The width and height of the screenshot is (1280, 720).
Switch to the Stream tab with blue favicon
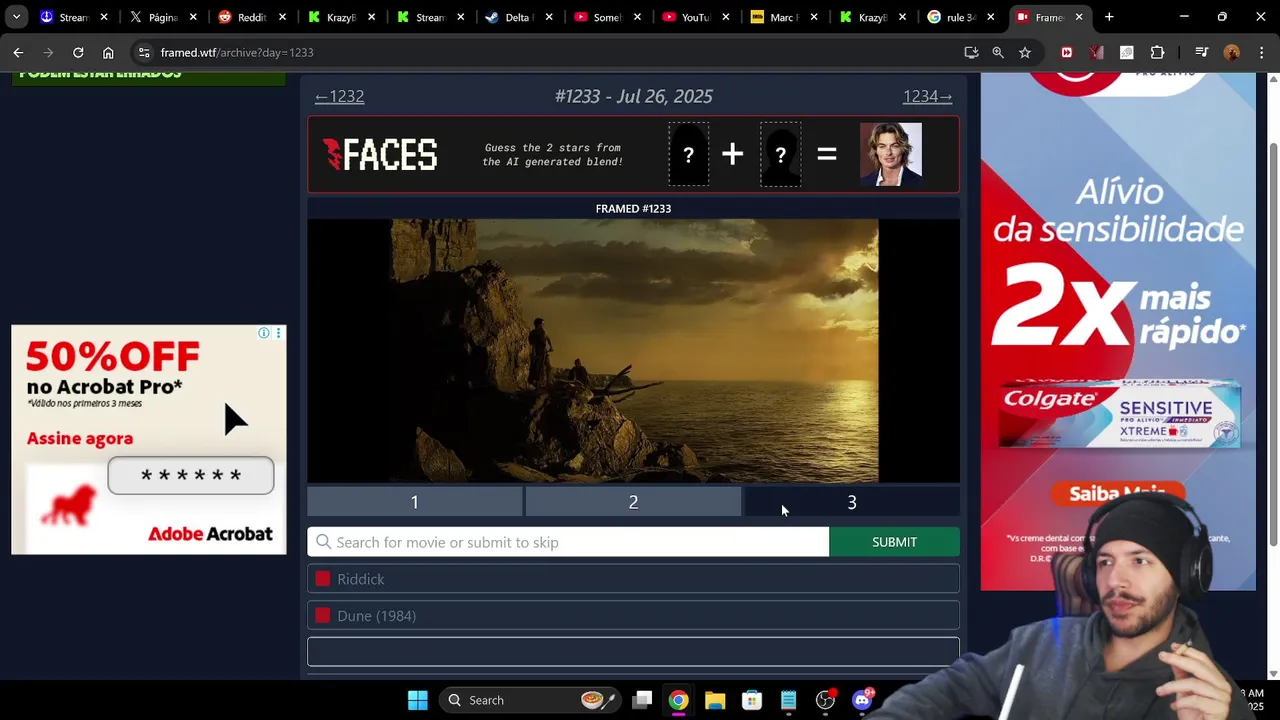[x=73, y=17]
